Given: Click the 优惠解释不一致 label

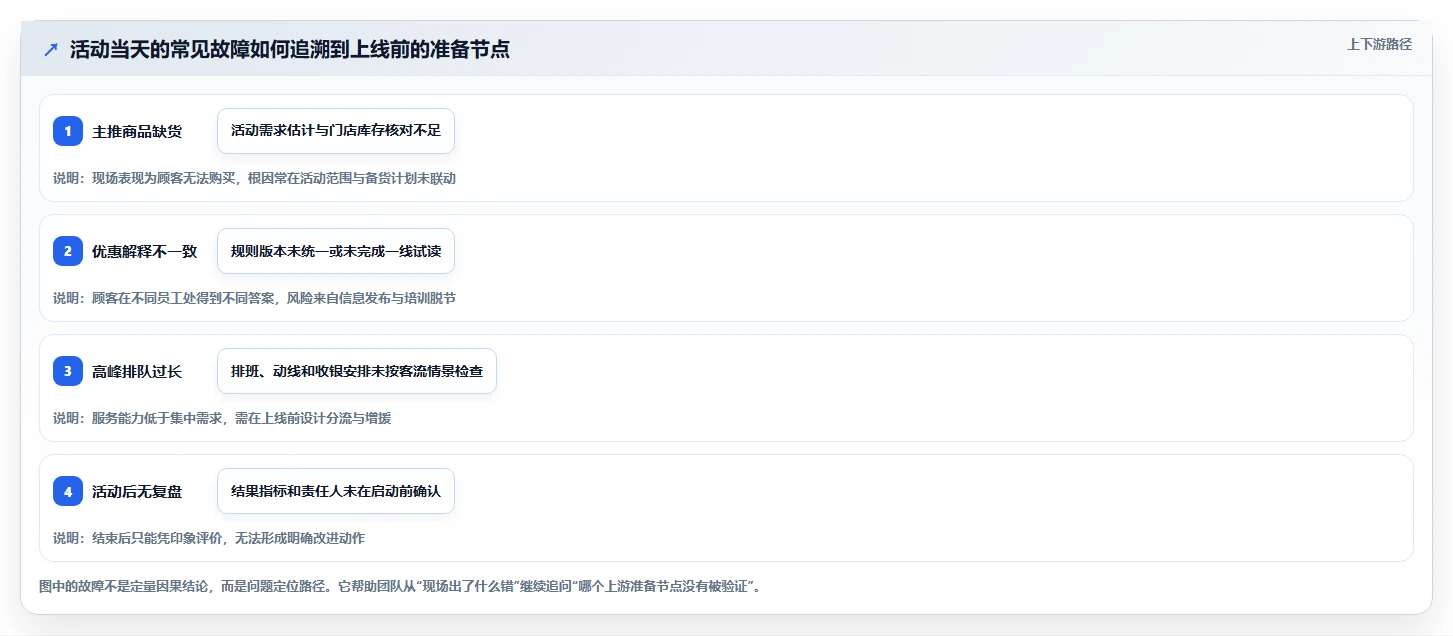Looking at the screenshot, I should (x=145, y=251).
